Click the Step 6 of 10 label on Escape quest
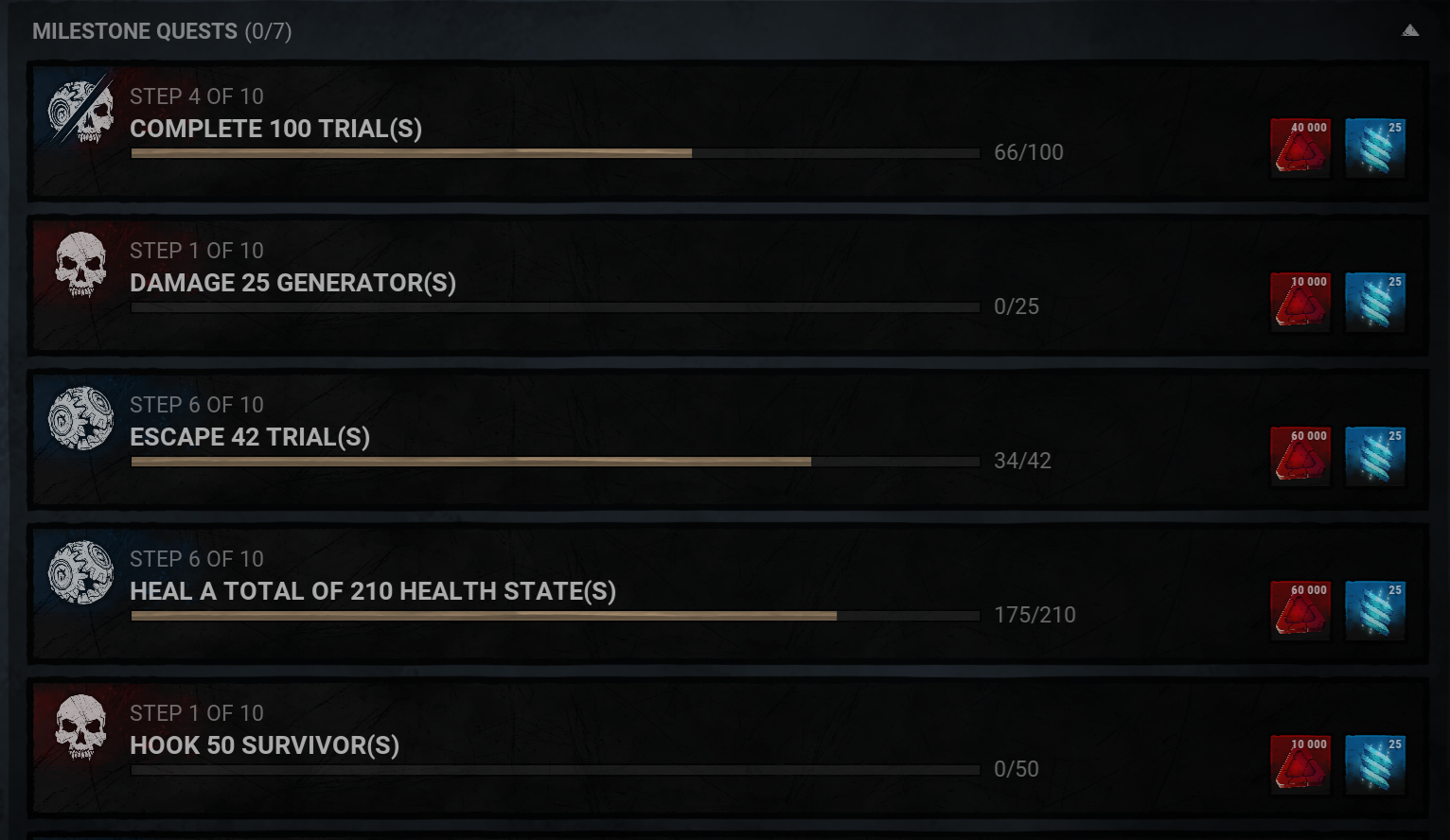The width and height of the screenshot is (1450, 840). click(195, 404)
